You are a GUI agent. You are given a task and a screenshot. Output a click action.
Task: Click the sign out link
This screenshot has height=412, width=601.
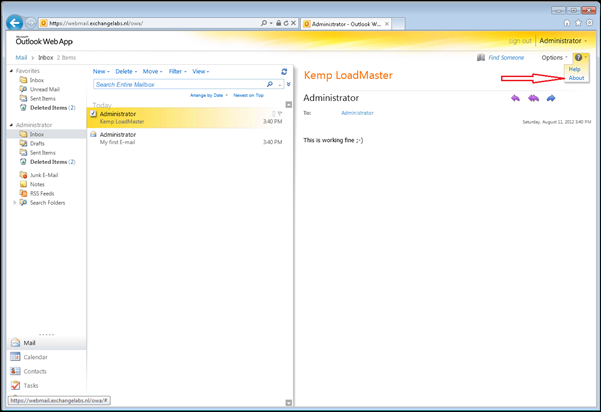[x=519, y=41]
